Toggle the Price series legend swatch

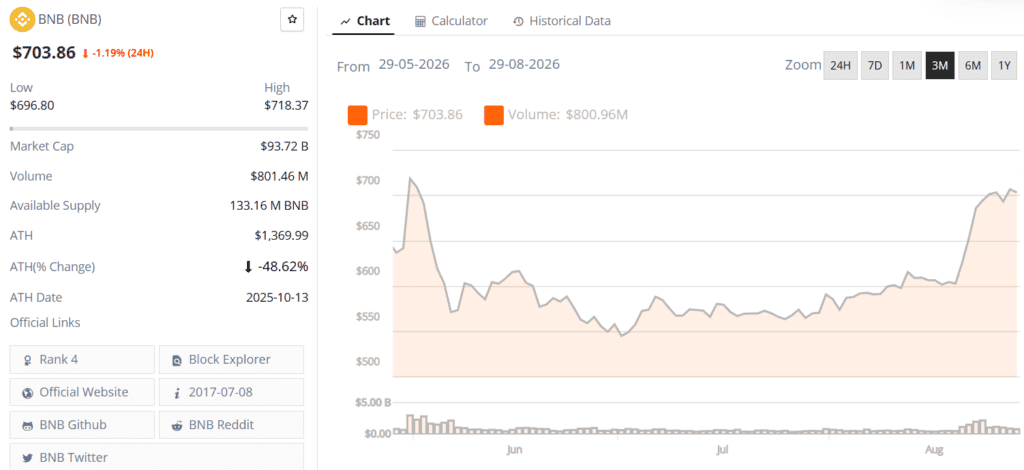357,115
